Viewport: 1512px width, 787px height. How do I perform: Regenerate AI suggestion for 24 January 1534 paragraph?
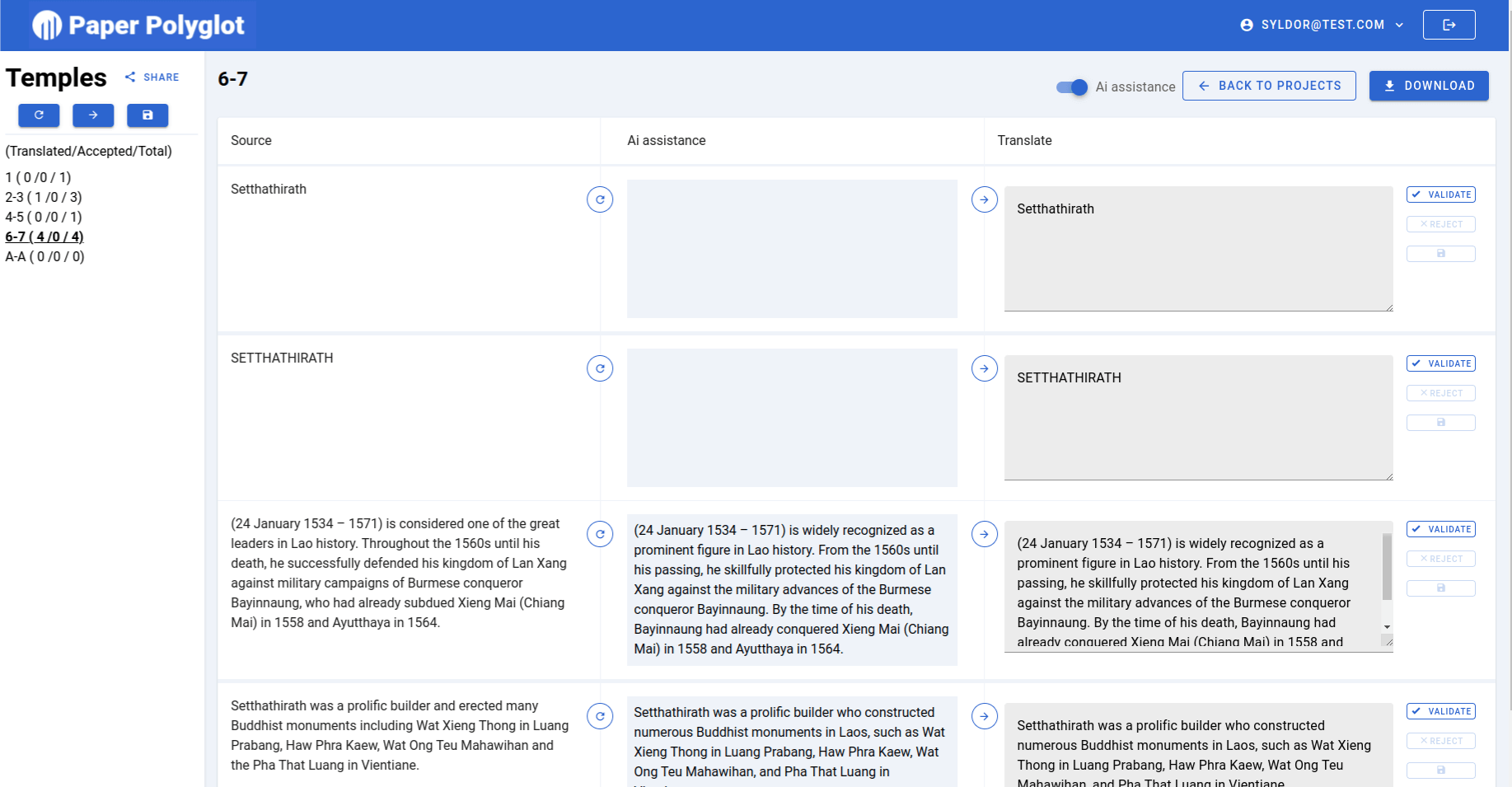tap(600, 534)
